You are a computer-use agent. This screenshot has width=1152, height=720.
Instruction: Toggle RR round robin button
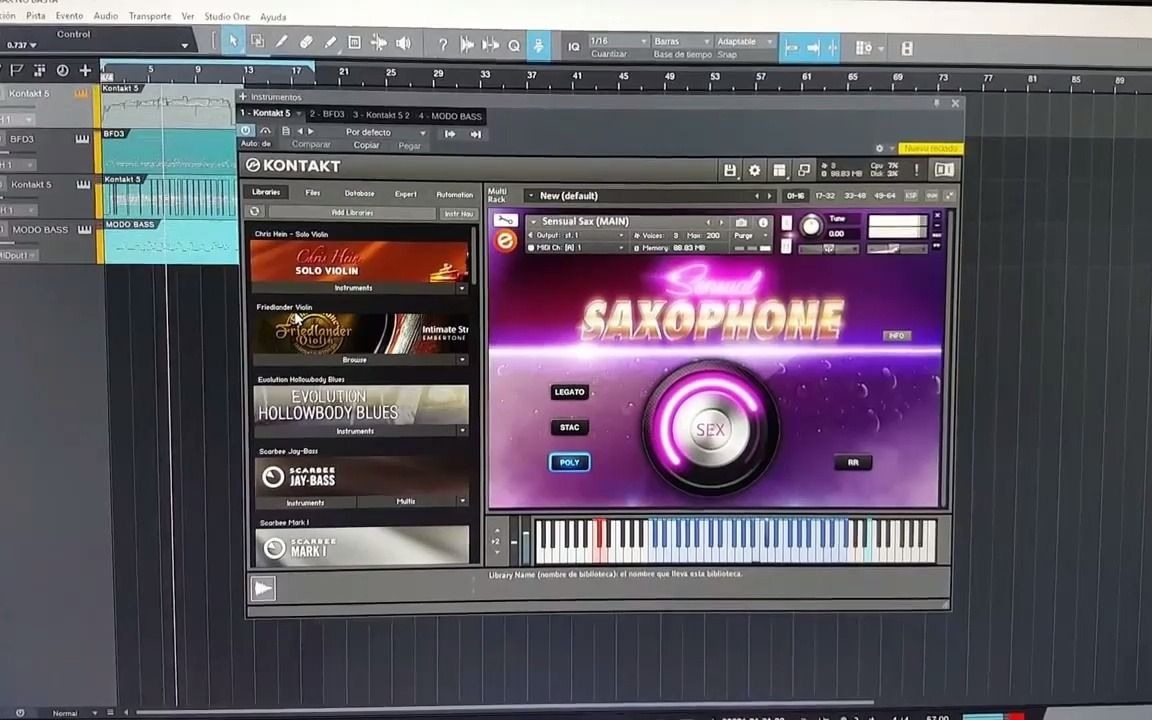pyautogui.click(x=853, y=462)
